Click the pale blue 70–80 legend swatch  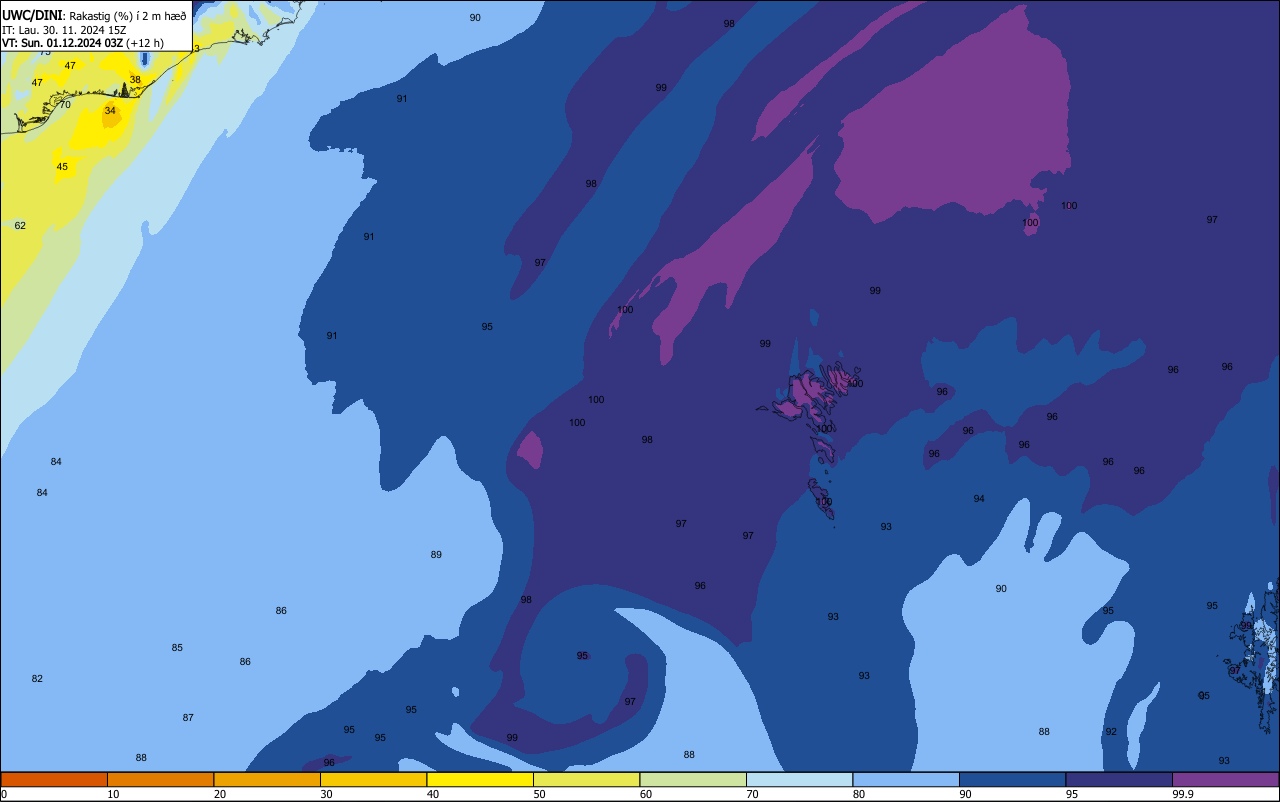point(799,779)
